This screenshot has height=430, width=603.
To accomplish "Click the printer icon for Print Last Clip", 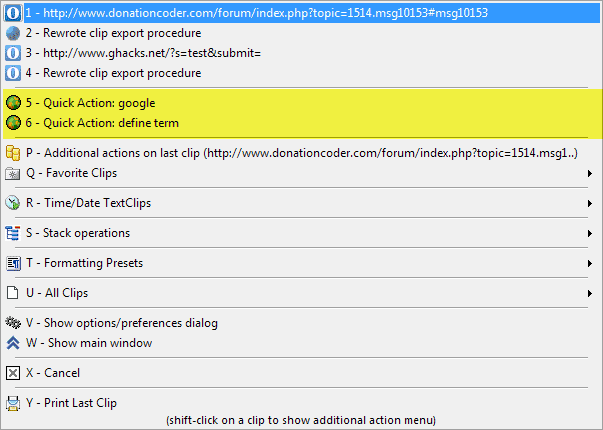I will [13, 403].
